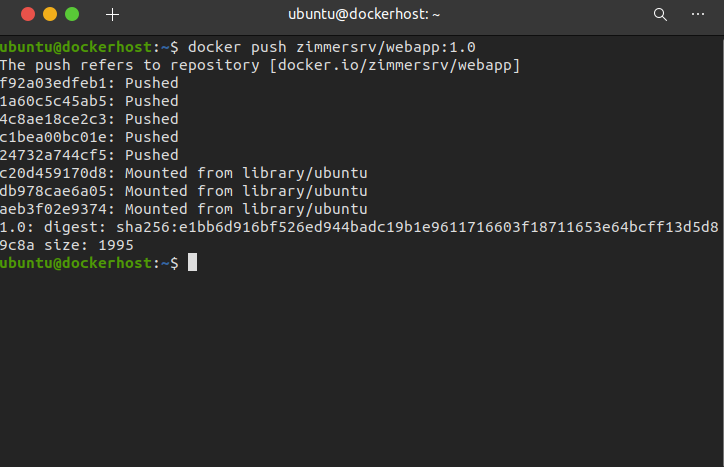Click the aeb3f02e9374 mounted layer line
The image size is (724, 467).
point(184,209)
